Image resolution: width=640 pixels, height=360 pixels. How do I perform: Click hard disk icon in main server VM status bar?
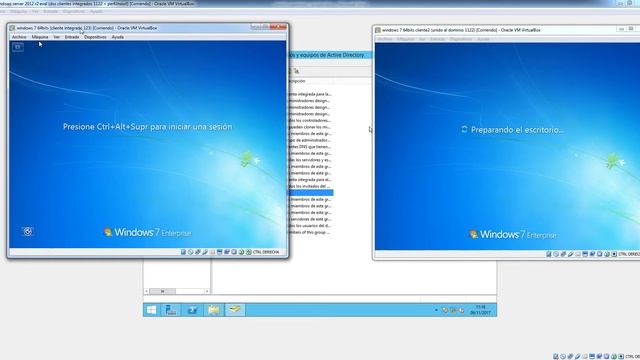(556, 356)
